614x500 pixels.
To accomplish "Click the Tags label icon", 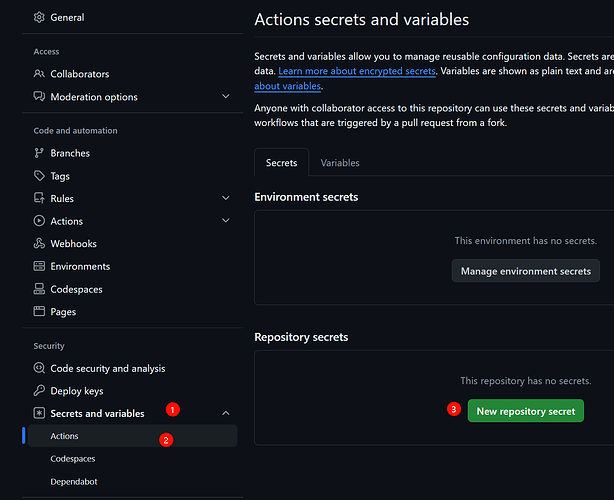I will [39, 176].
